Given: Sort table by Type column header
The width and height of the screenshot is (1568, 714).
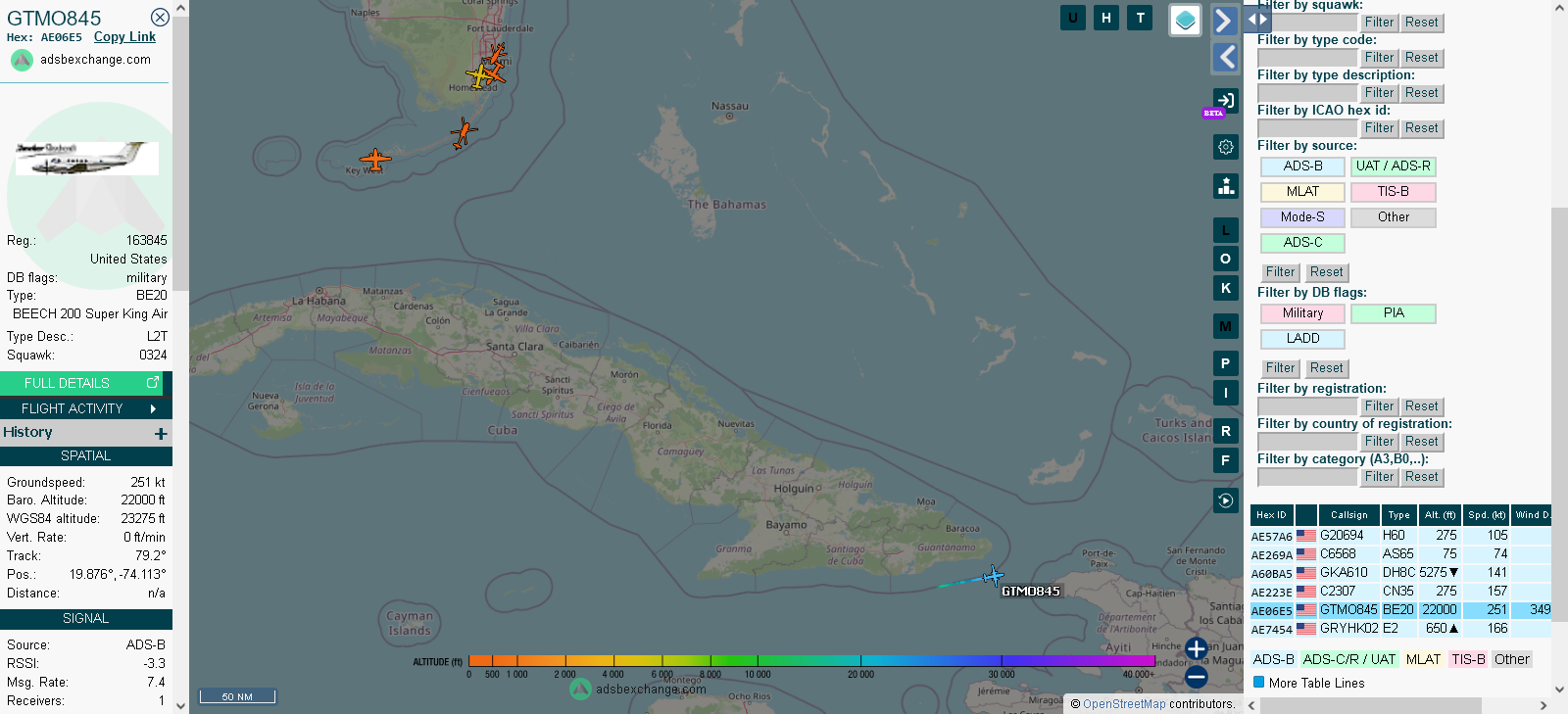Looking at the screenshot, I should pos(1398,515).
